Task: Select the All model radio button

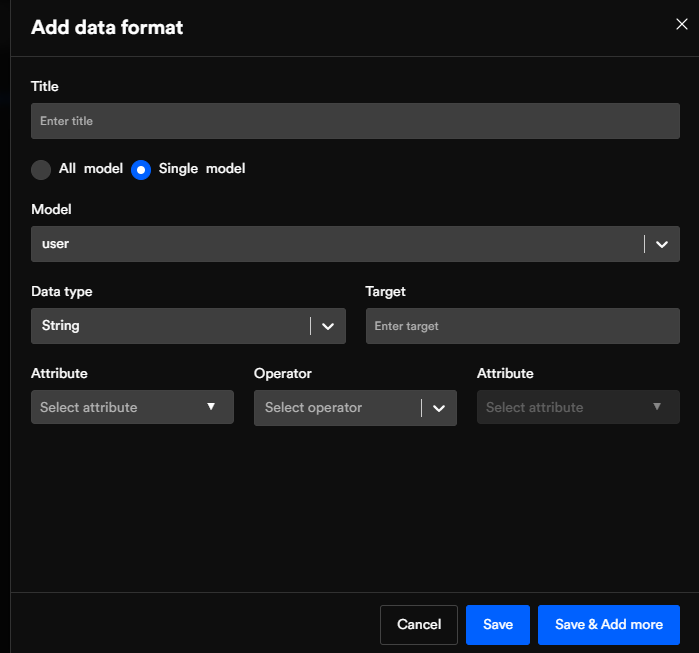Action: coord(41,170)
